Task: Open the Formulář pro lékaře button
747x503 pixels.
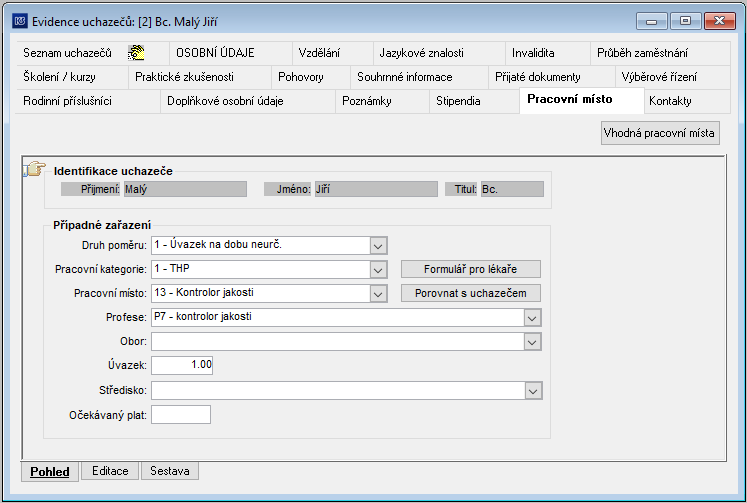Action: tap(471, 269)
